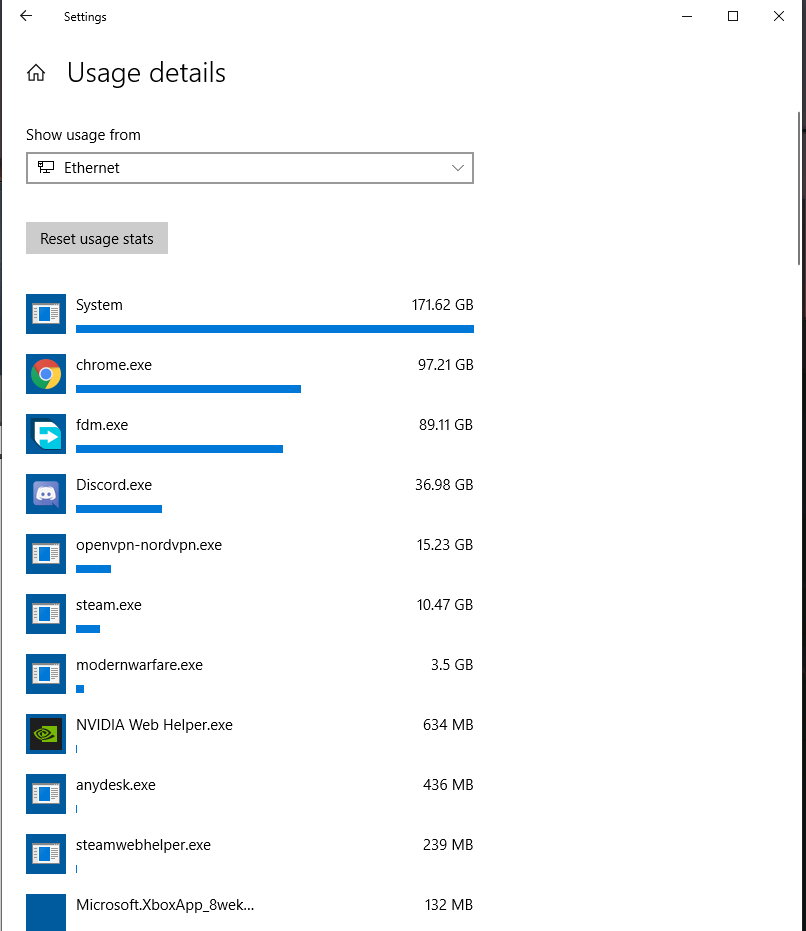Click the 15.23 GB value
The width and height of the screenshot is (806, 931).
[x=445, y=544]
